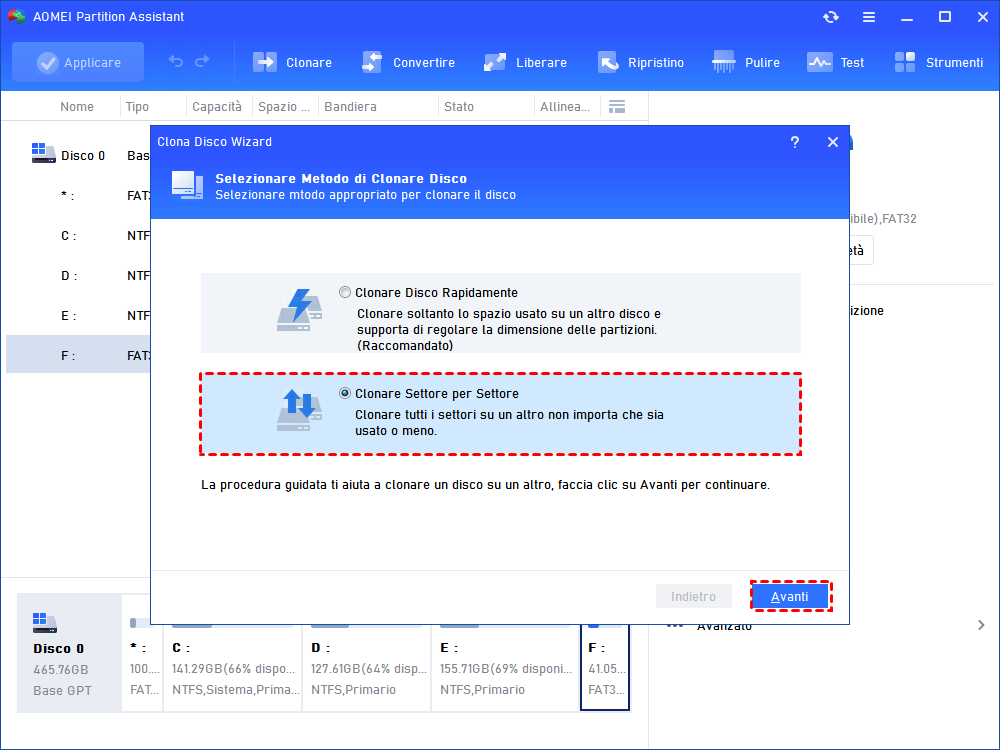The image size is (1000, 750).
Task: Open the Convertire tool
Action: click(408, 62)
